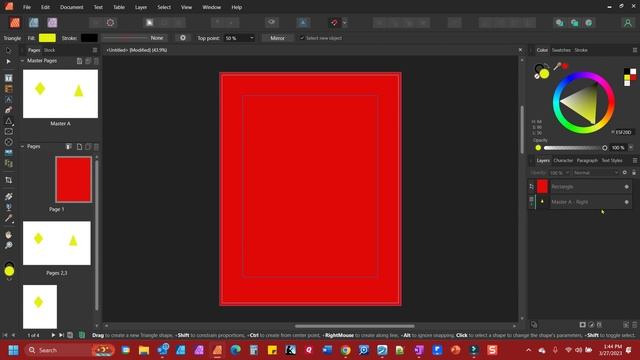Image resolution: width=640 pixels, height=360 pixels.
Task: Switch to the Text Styles tab
Action: [612, 160]
